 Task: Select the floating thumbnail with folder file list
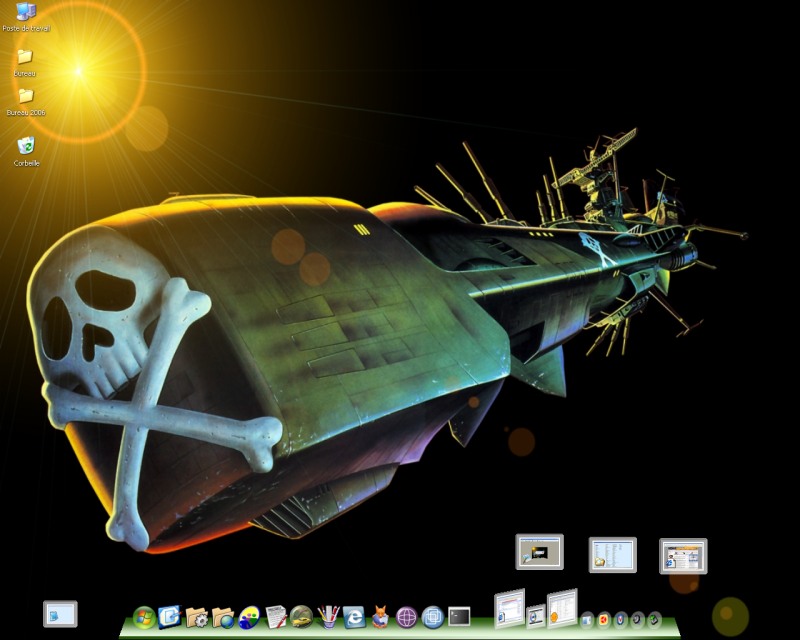tap(612, 555)
